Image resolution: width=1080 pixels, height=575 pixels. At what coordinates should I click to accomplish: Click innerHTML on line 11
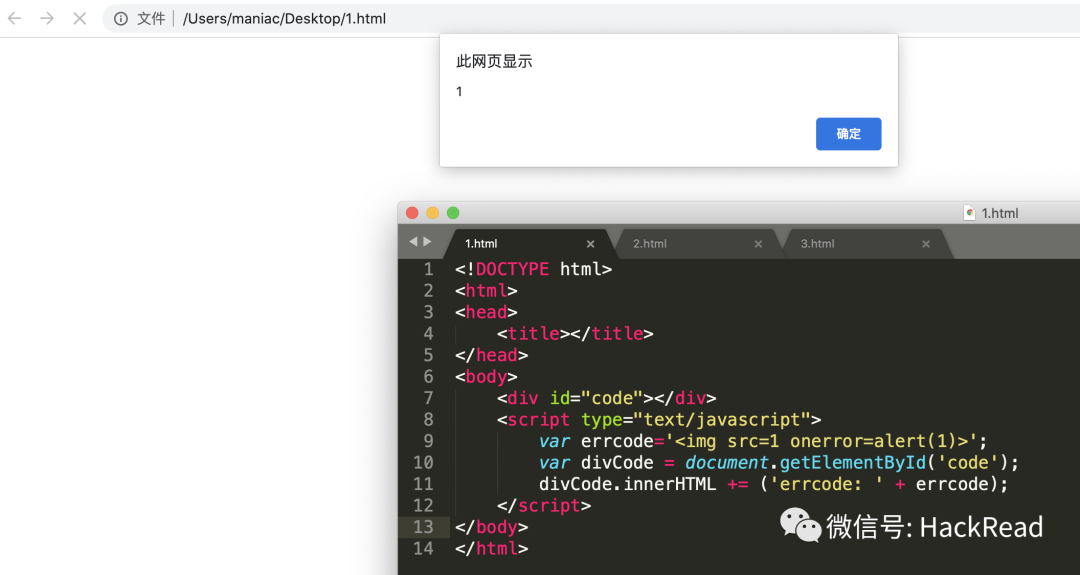(669, 484)
